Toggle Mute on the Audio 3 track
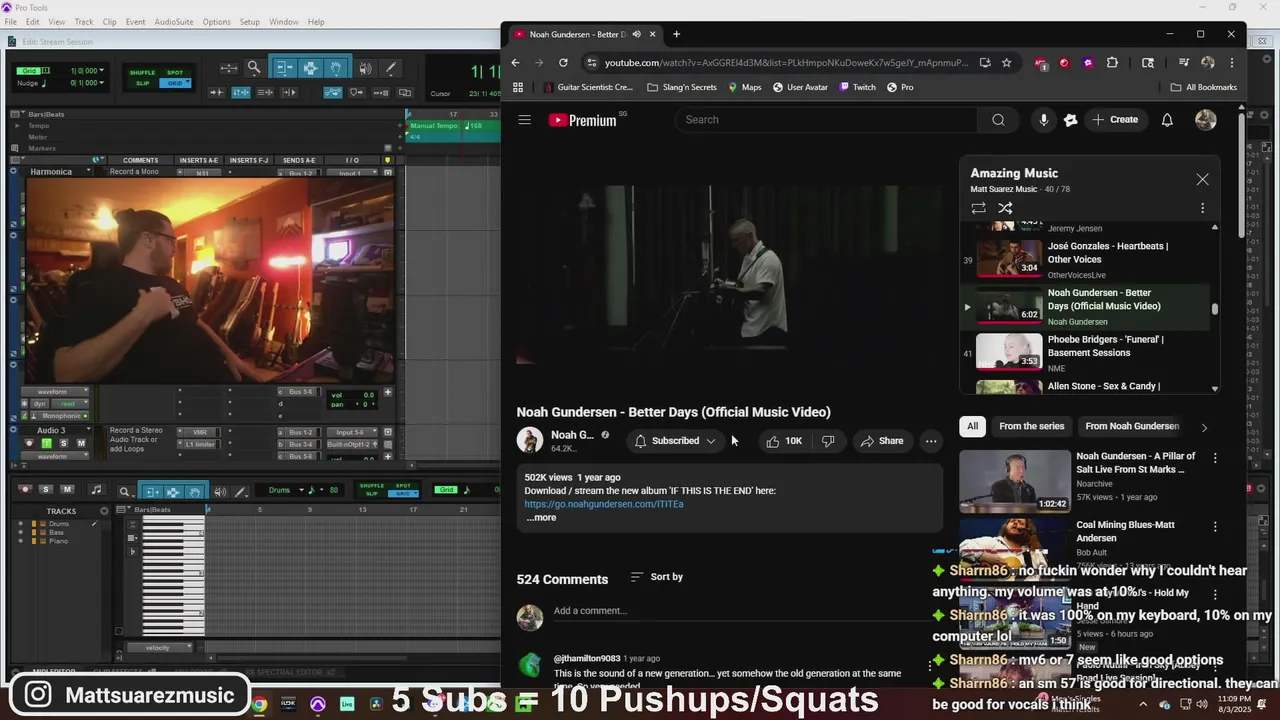The image size is (1280, 720). point(81,443)
